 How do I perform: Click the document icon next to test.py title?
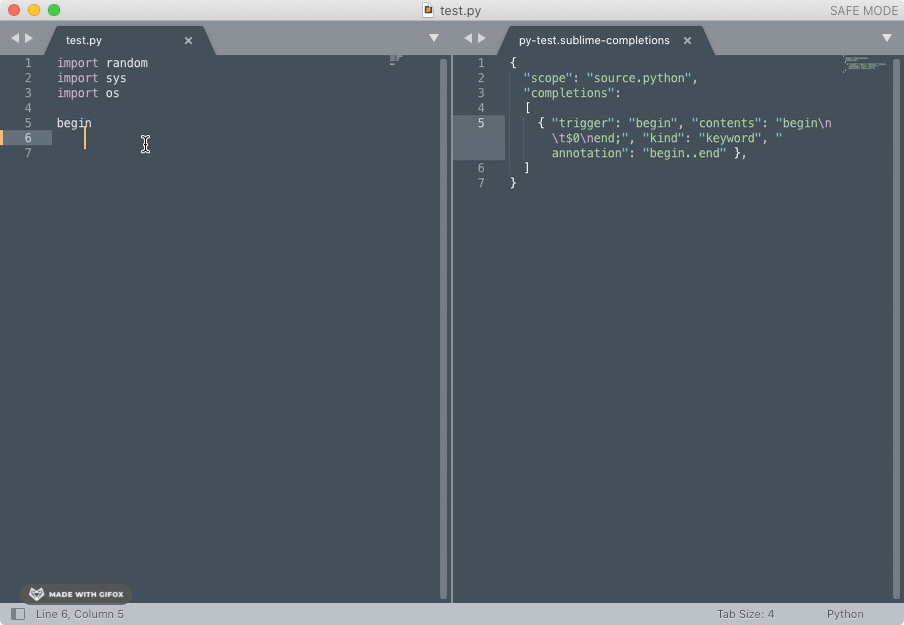[x=425, y=11]
